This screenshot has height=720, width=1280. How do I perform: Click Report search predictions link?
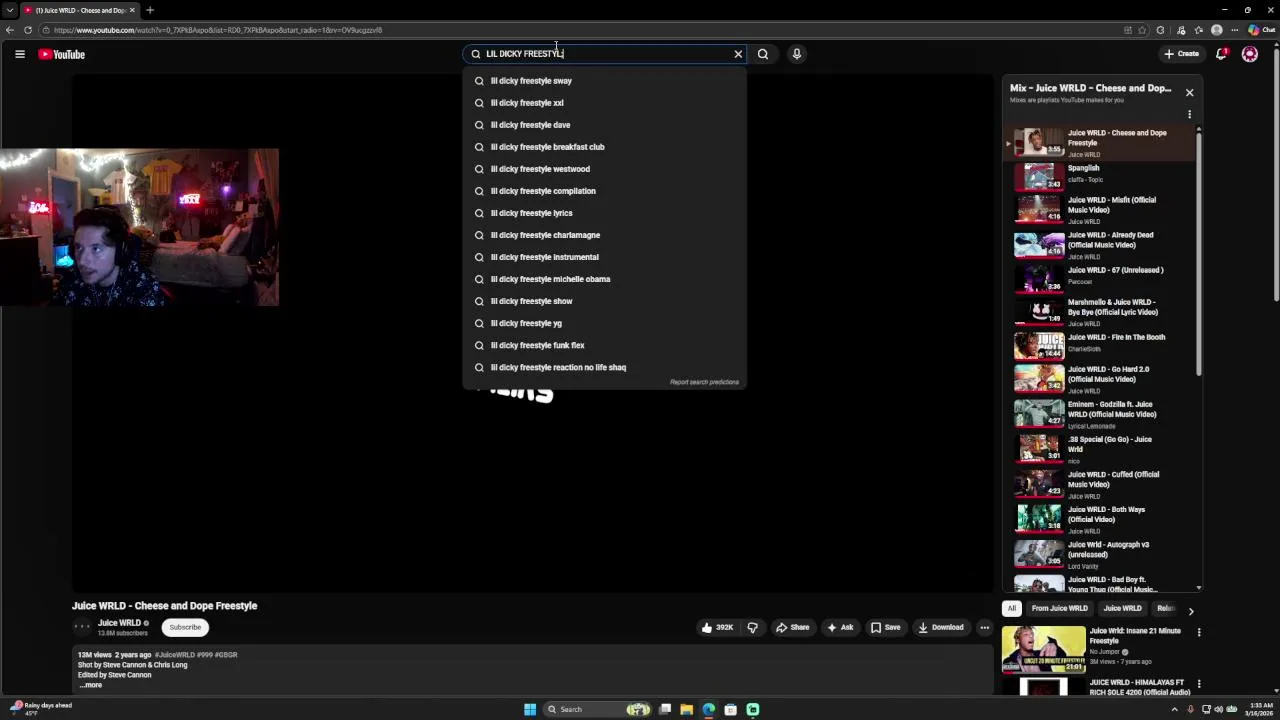704,382
